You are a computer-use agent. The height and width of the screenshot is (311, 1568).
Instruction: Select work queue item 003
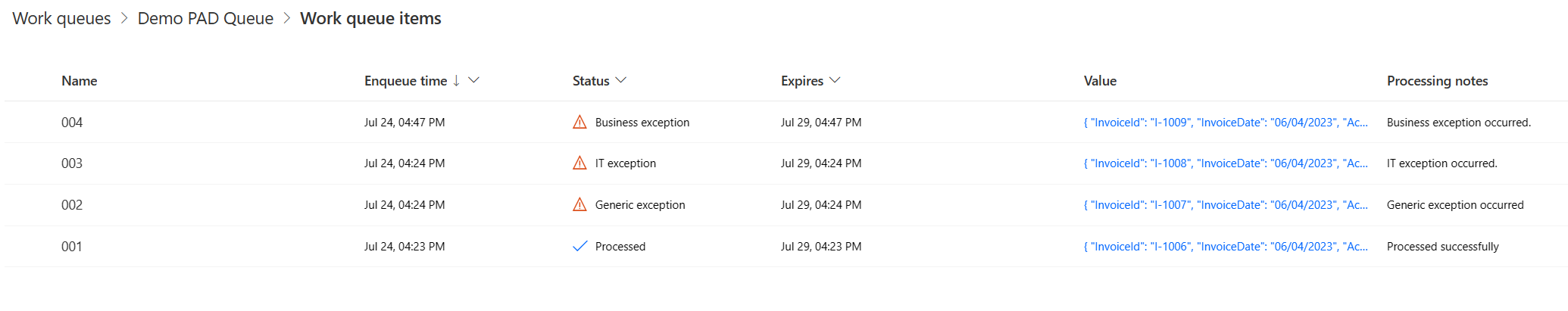tap(72, 163)
